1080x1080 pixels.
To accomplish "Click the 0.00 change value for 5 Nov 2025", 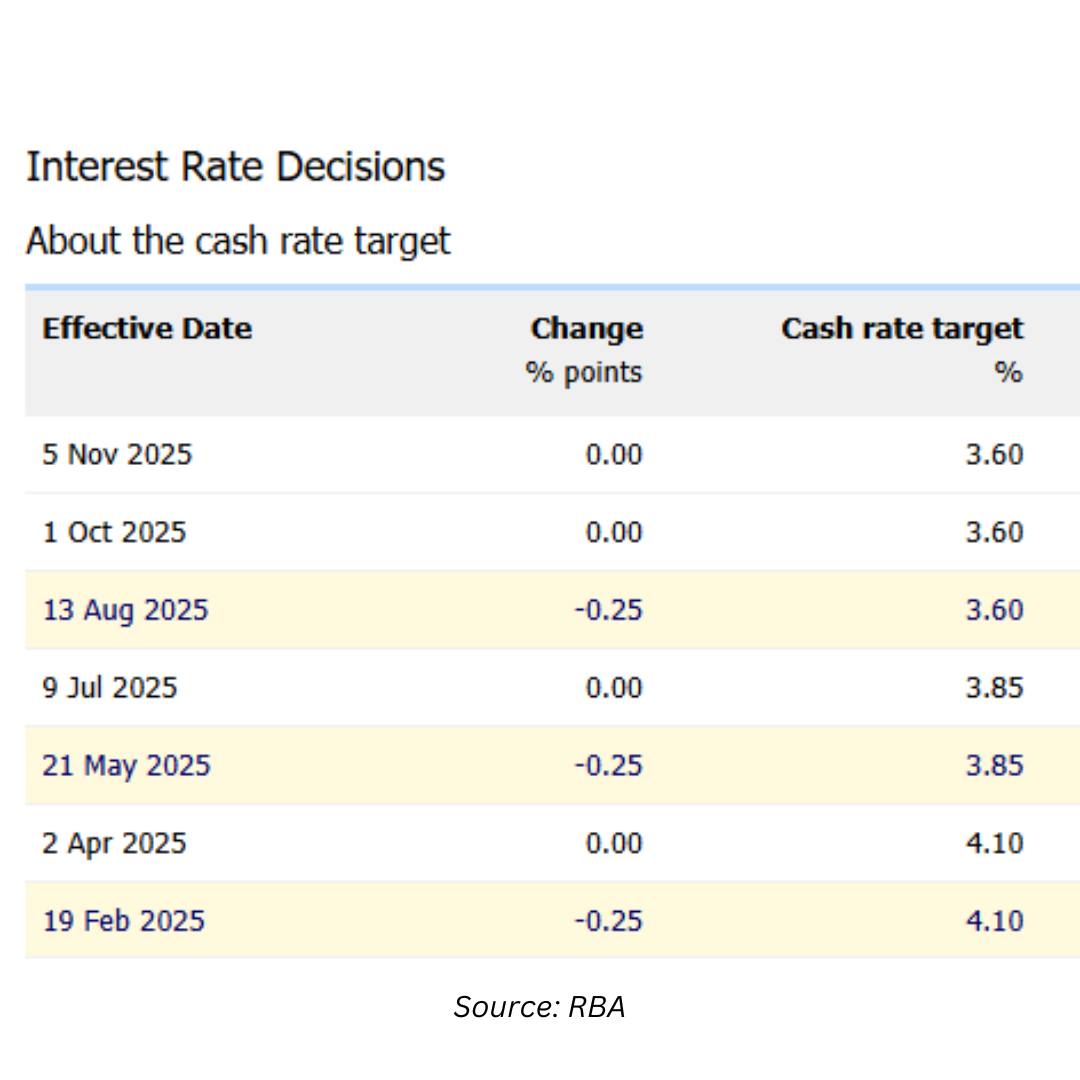I will tap(614, 455).
